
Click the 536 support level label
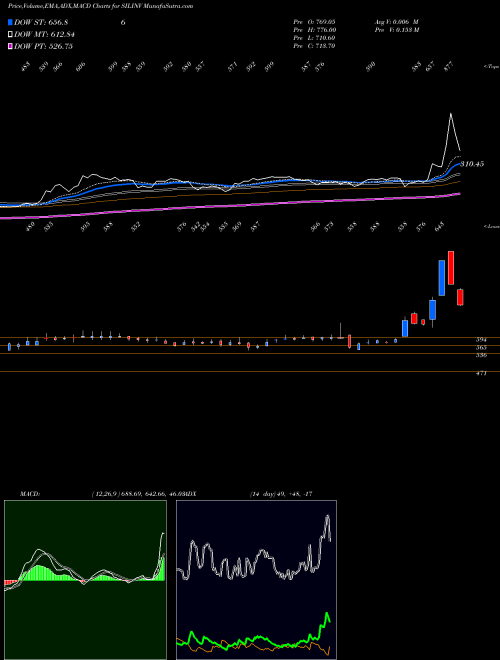click(481, 355)
